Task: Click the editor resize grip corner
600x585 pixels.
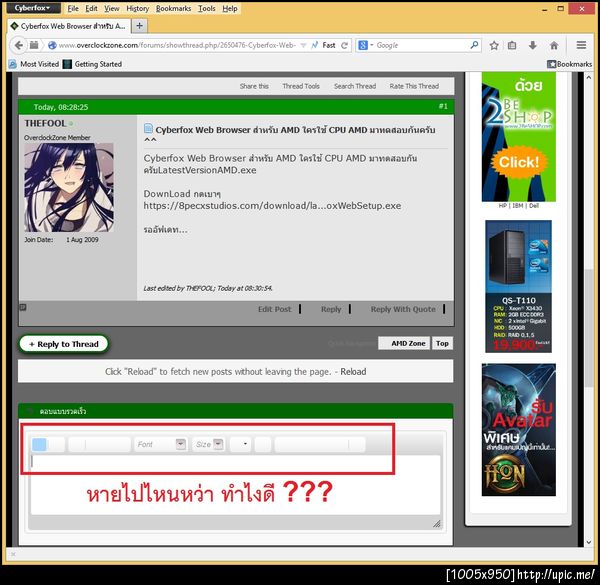Action: 437,523
